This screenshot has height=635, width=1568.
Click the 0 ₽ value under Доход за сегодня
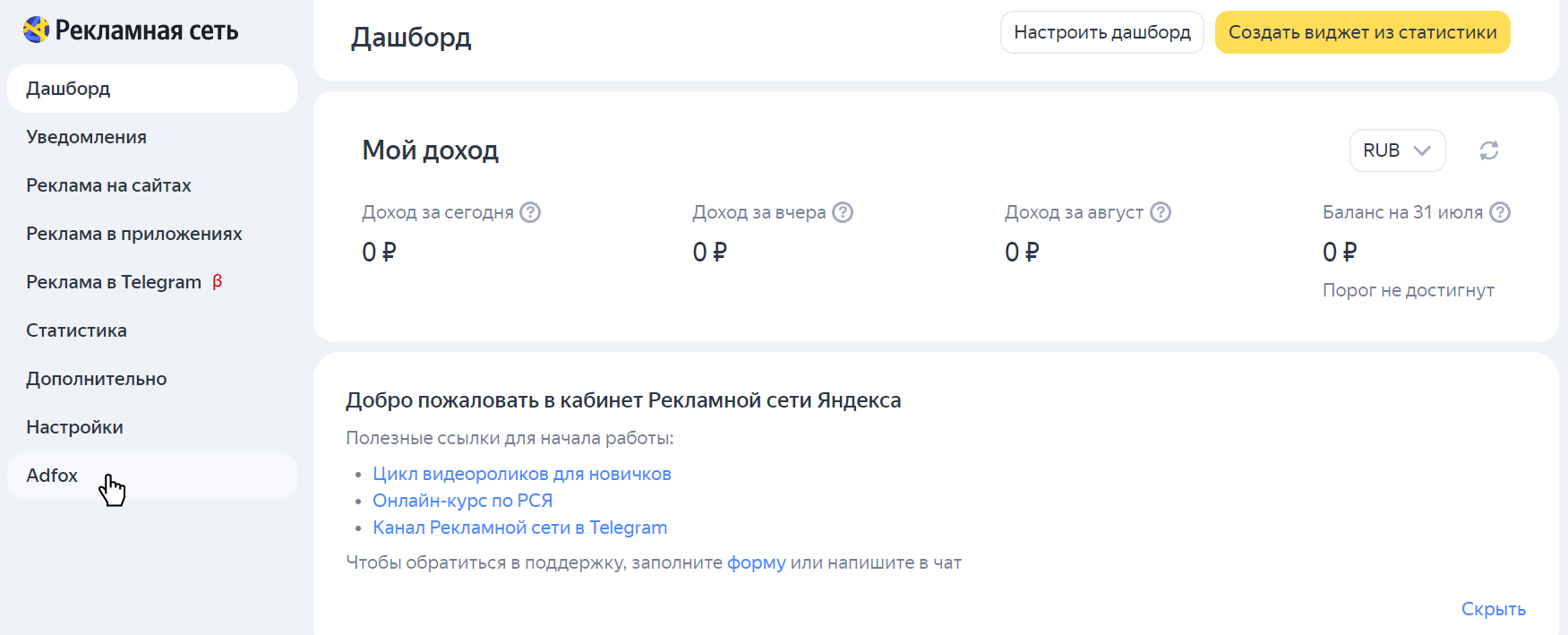click(x=379, y=253)
